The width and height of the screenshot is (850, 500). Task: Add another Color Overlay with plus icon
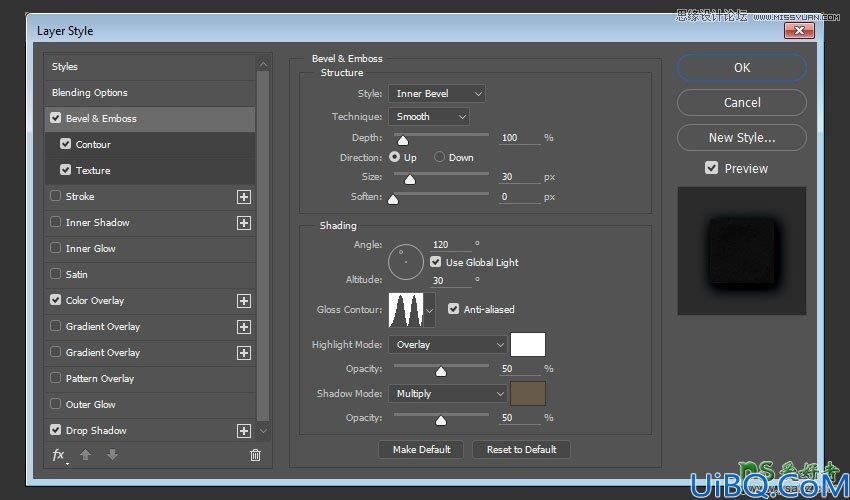pyautogui.click(x=244, y=301)
